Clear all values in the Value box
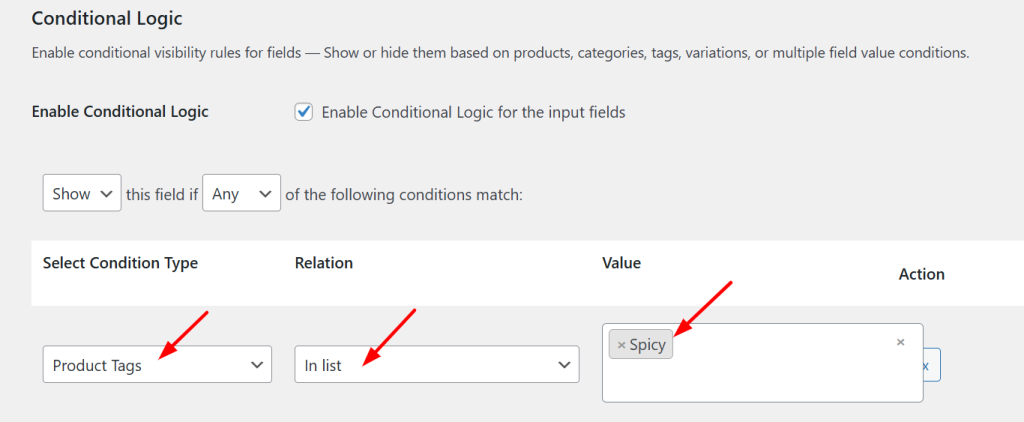The width and height of the screenshot is (1024, 422). (x=900, y=342)
